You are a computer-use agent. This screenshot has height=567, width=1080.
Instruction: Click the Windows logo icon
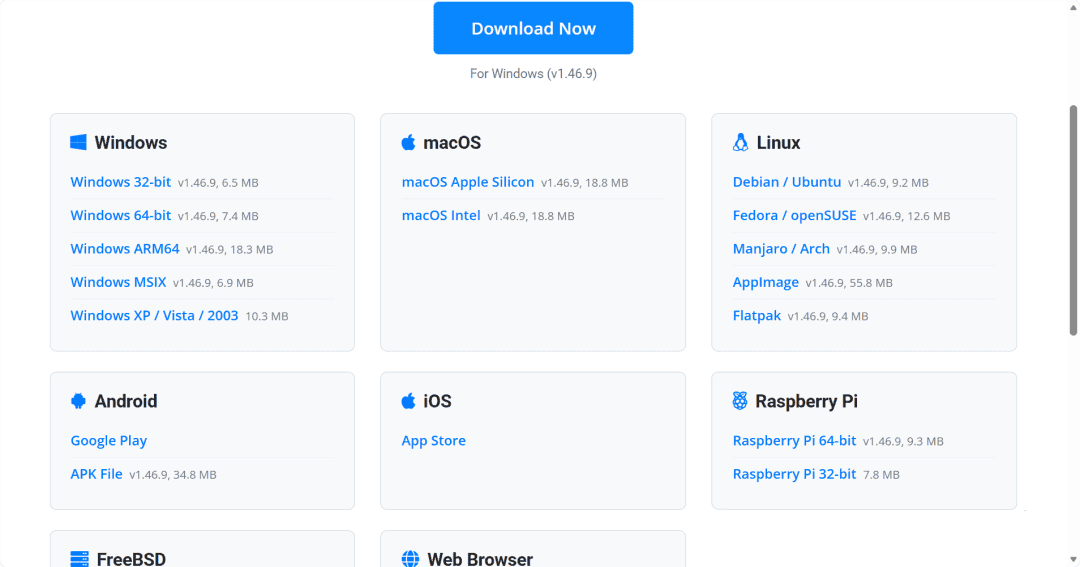coord(79,142)
